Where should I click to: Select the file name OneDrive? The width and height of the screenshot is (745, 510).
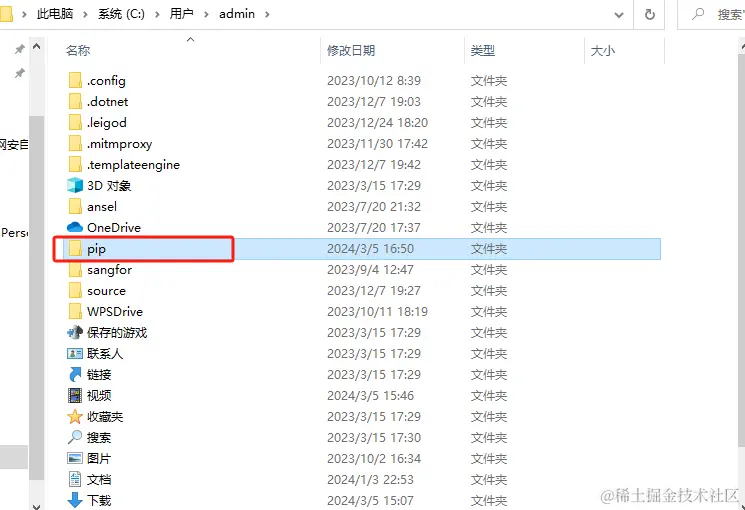[x=114, y=227]
